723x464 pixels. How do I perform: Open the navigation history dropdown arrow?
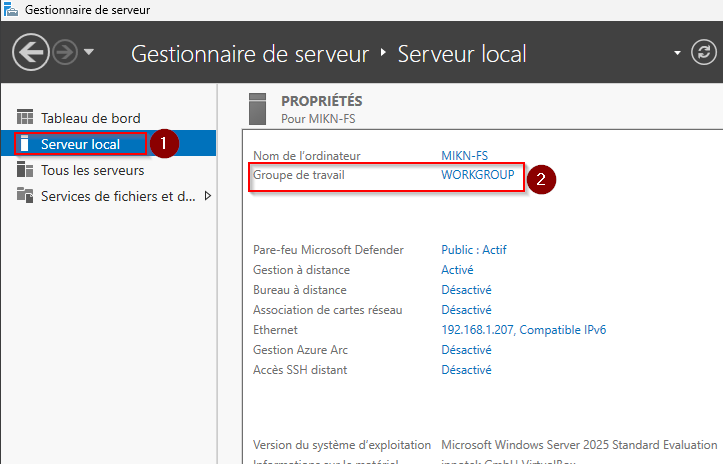(89, 52)
